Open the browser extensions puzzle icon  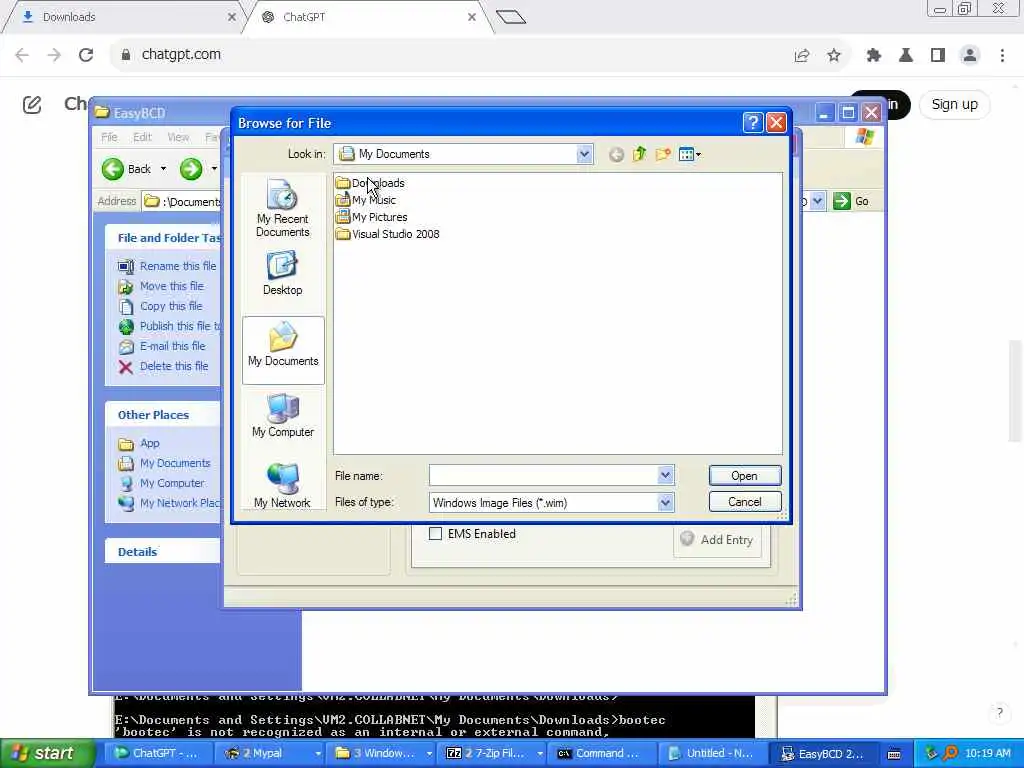[873, 56]
